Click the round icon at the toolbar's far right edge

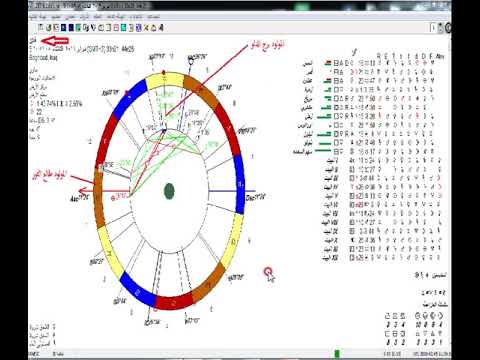(x=448, y=28)
